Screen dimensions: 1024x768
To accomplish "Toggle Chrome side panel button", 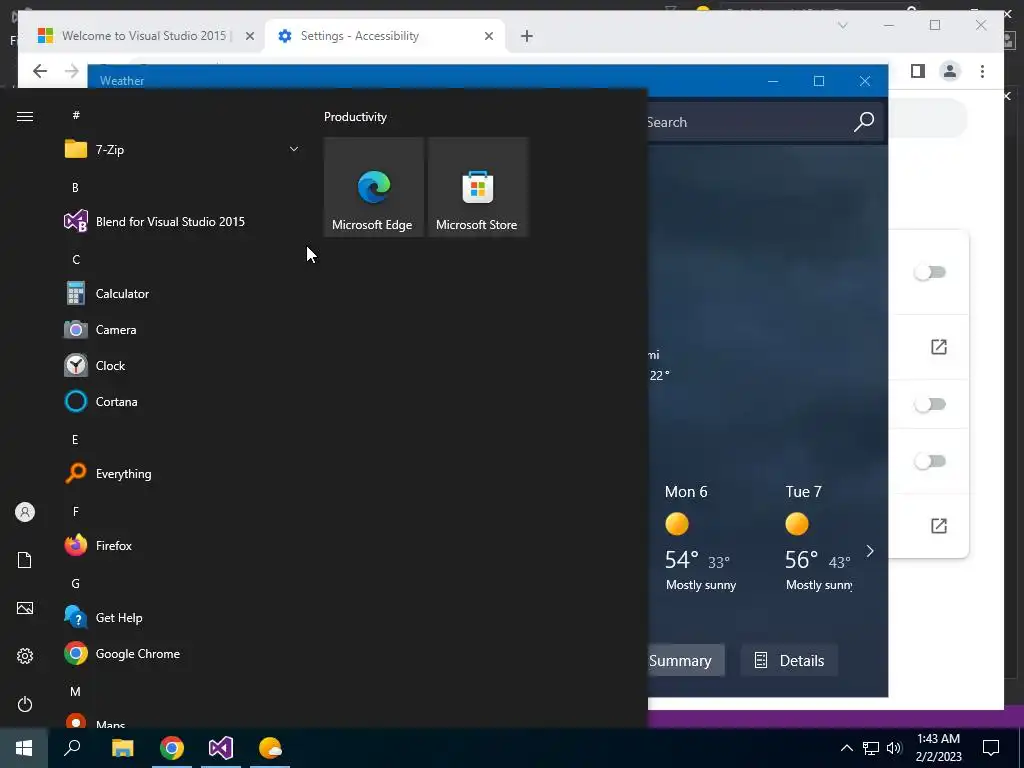I will click(x=918, y=71).
